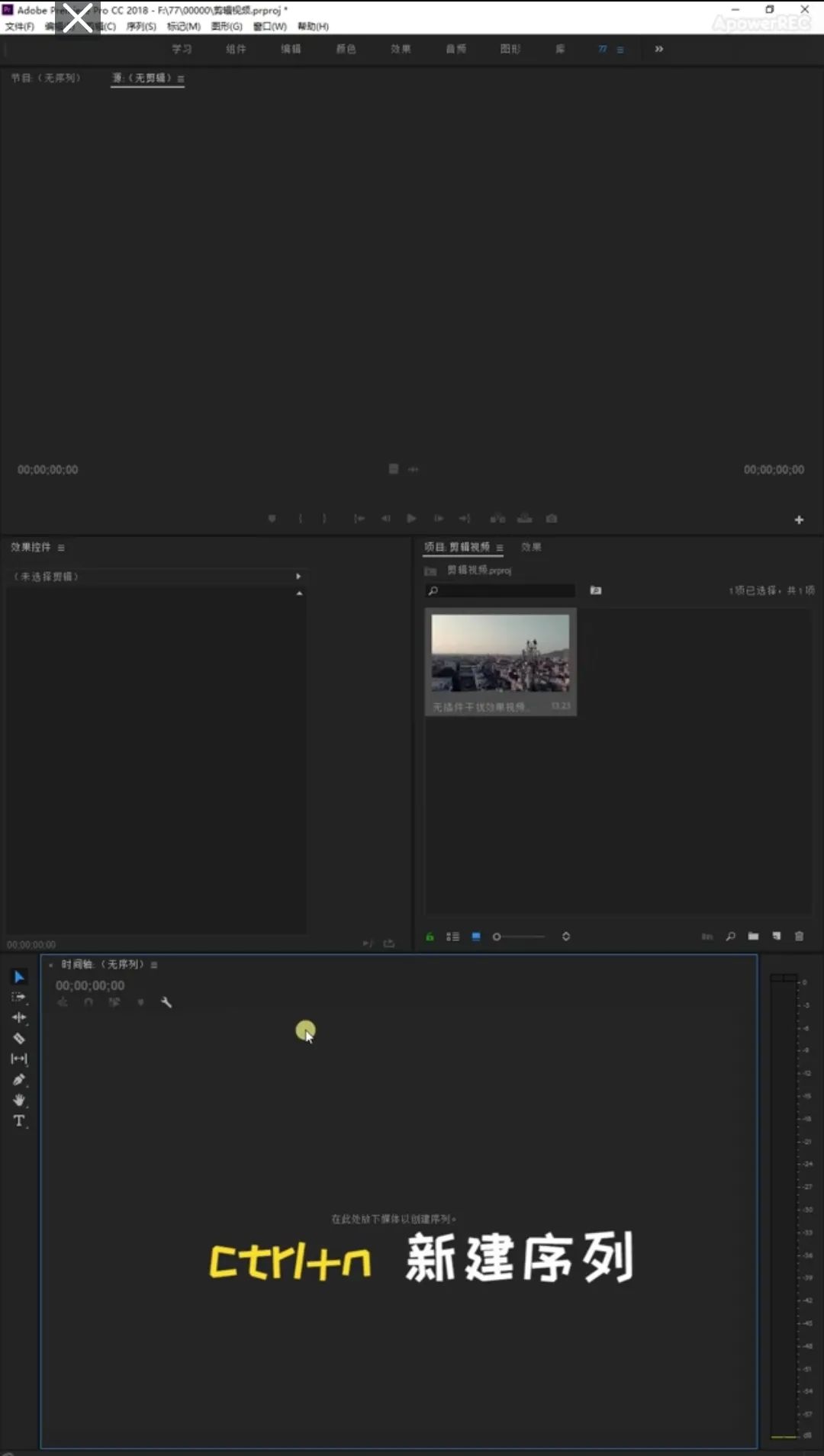The image size is (824, 1456).
Task: Switch to 颜色 workspace
Action: pos(346,49)
